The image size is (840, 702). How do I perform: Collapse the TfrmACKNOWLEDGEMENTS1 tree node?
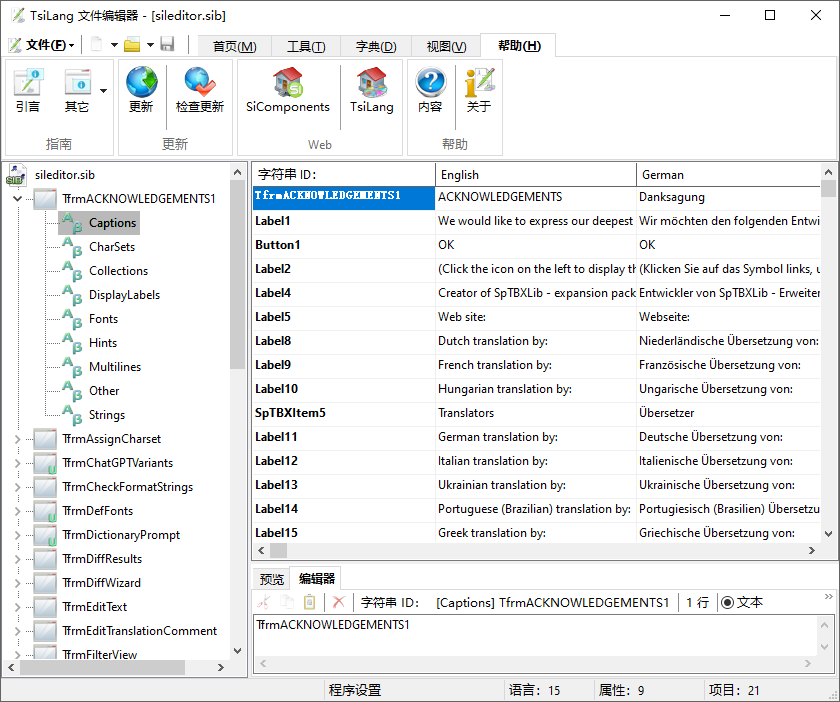pos(17,199)
